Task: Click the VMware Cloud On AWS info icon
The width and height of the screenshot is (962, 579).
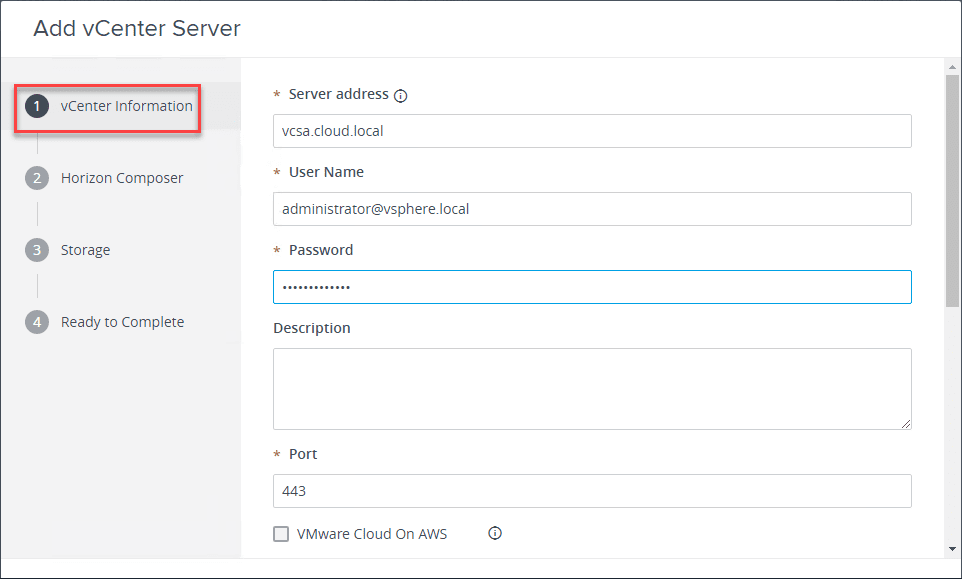Action: tap(494, 533)
